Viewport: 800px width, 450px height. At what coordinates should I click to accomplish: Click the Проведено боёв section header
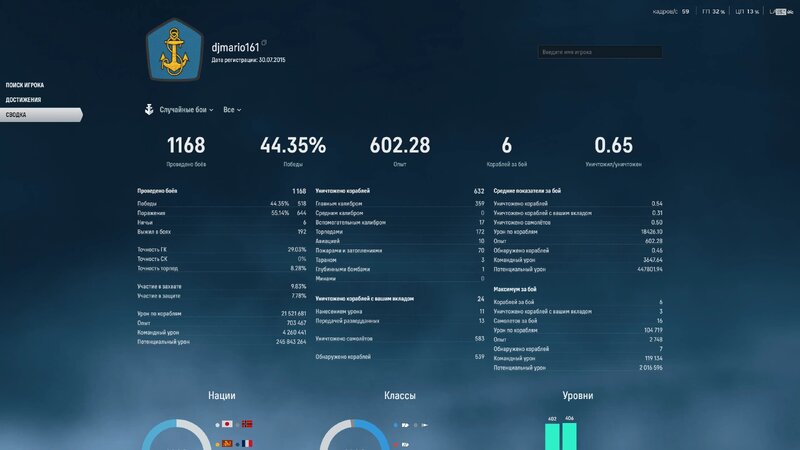click(x=157, y=191)
